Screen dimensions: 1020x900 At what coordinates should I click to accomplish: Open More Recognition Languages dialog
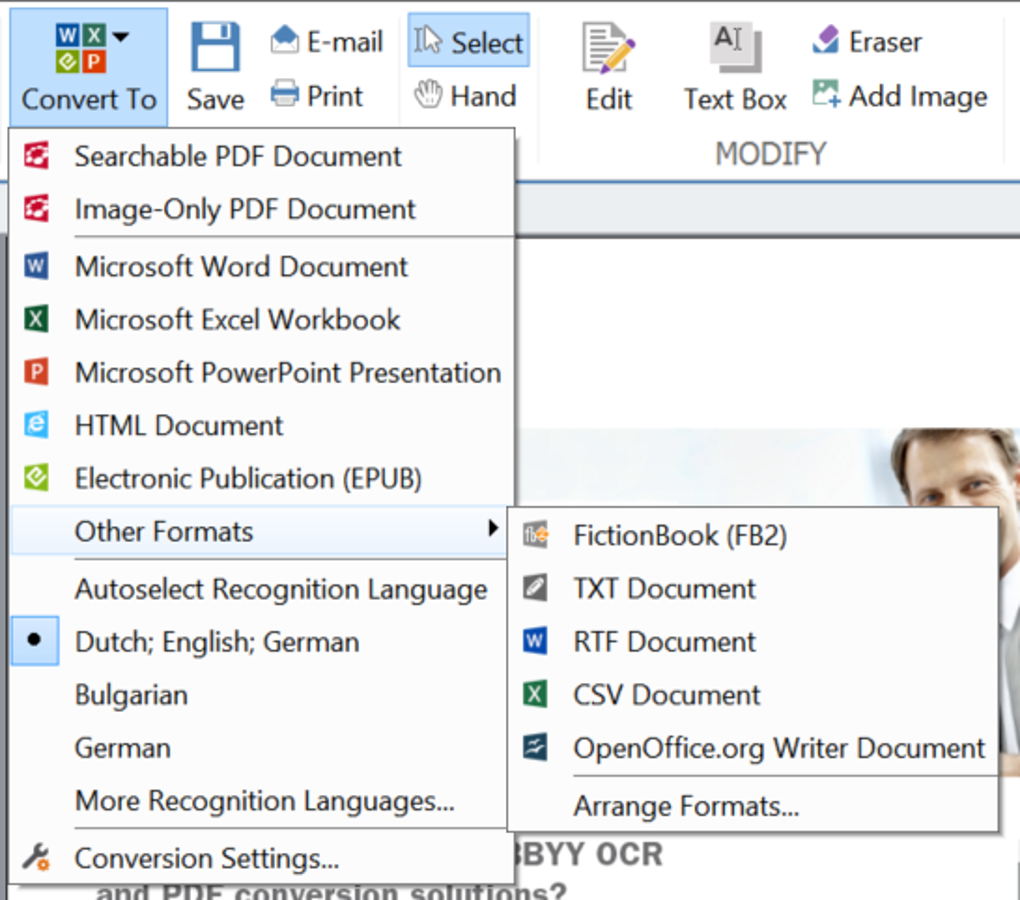[x=264, y=801]
